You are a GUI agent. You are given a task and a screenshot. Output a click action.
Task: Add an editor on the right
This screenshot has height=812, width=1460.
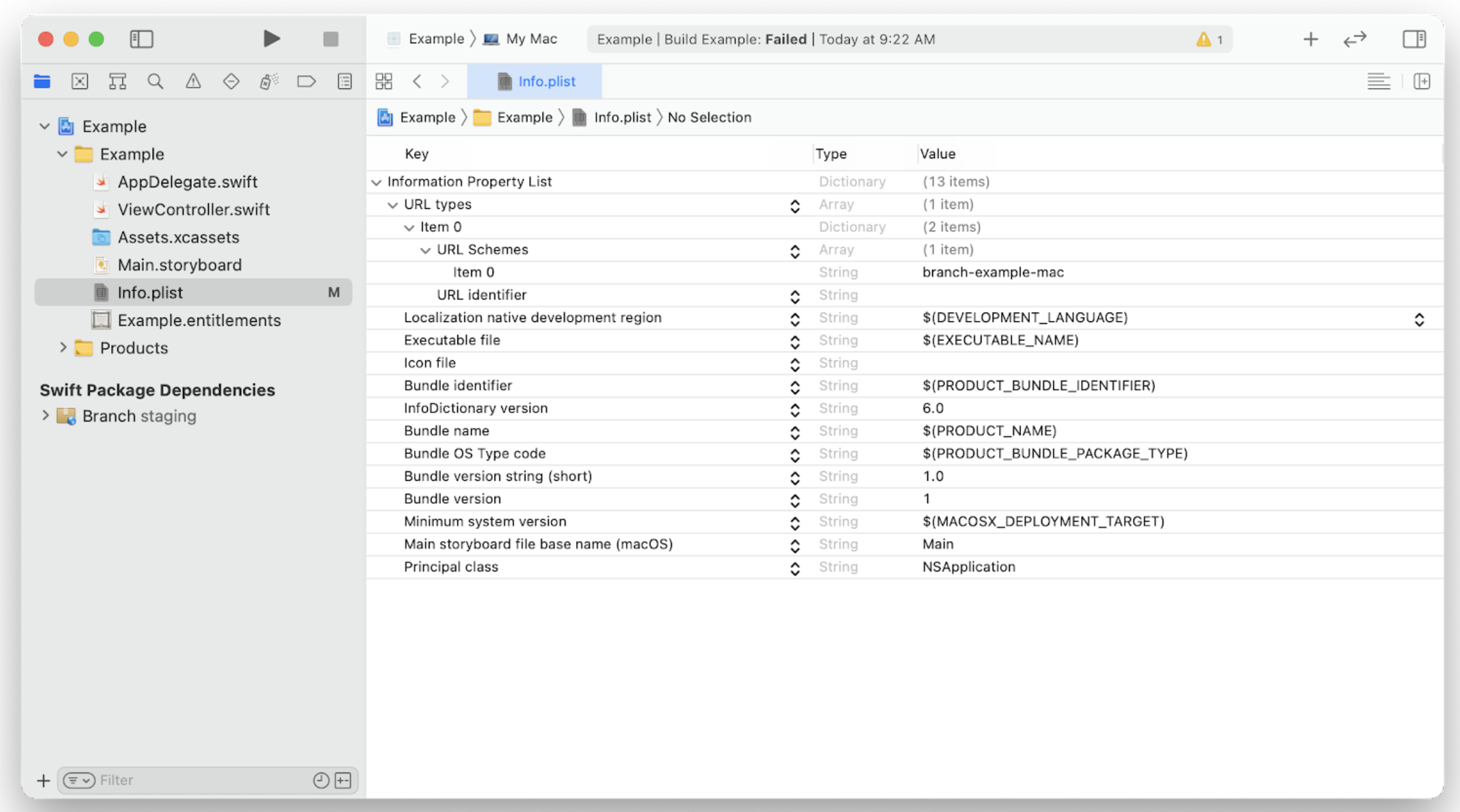(x=1422, y=81)
